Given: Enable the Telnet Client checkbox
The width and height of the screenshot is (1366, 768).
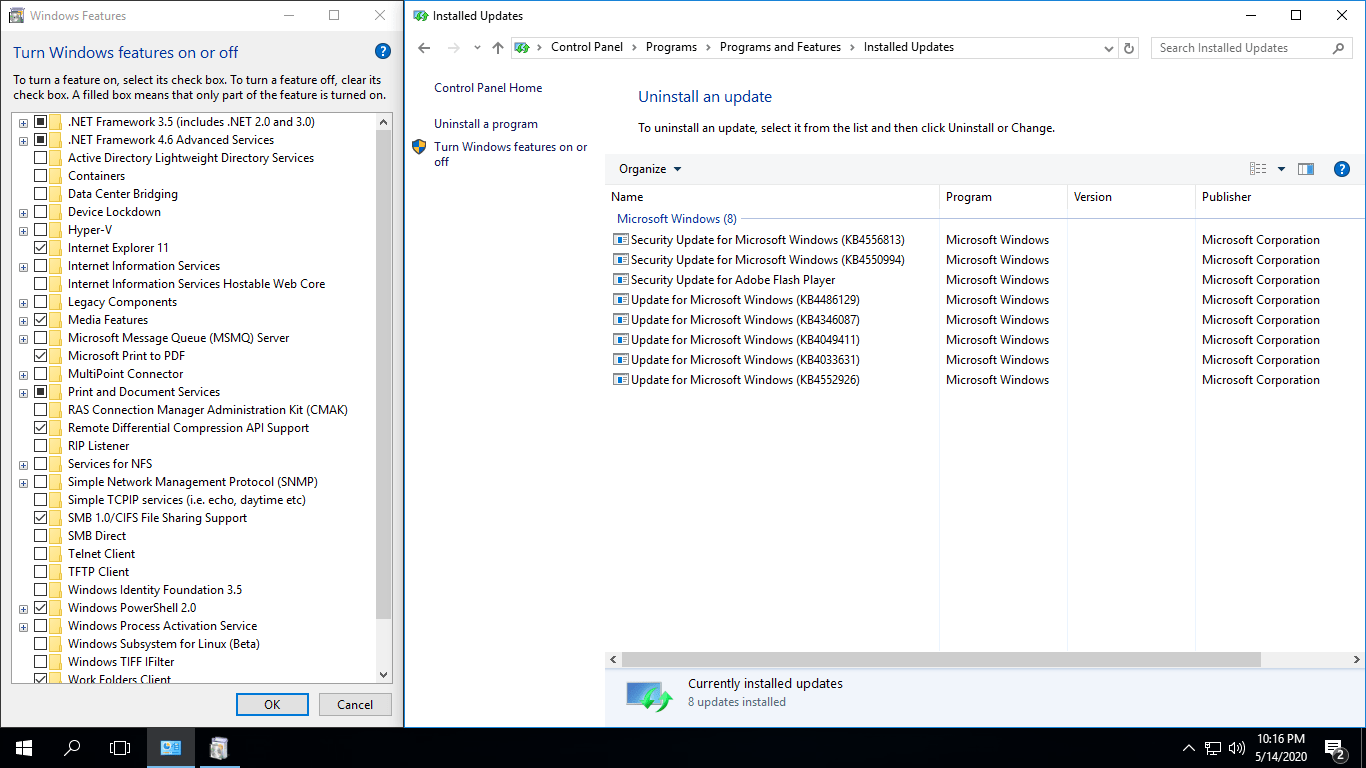Looking at the screenshot, I should tap(40, 554).
